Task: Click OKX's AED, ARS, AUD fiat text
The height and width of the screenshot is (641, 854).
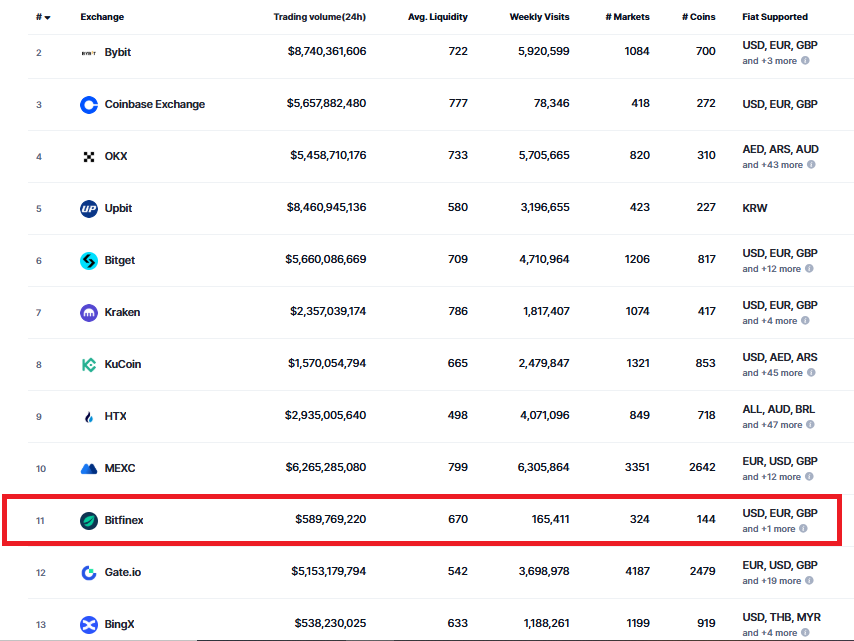Action: 780,149
